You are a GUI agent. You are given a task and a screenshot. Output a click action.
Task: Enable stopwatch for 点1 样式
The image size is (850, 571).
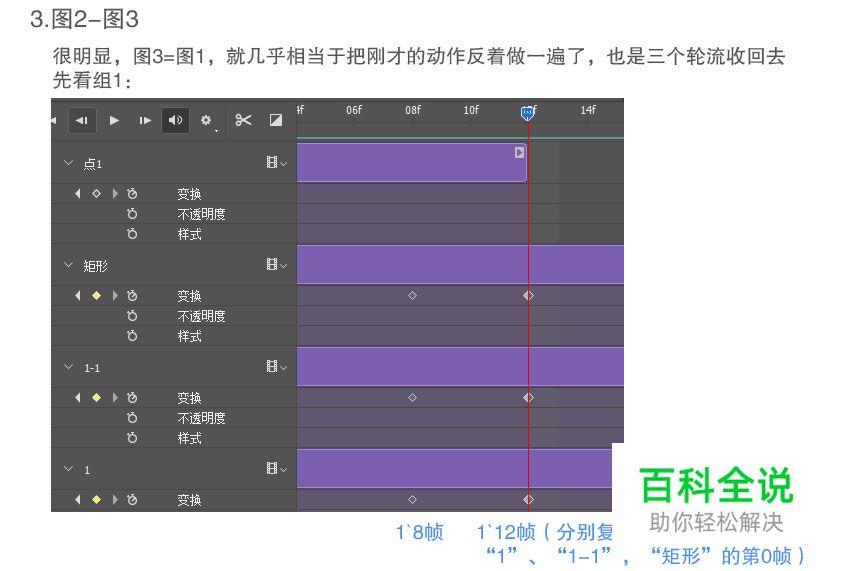pos(132,234)
